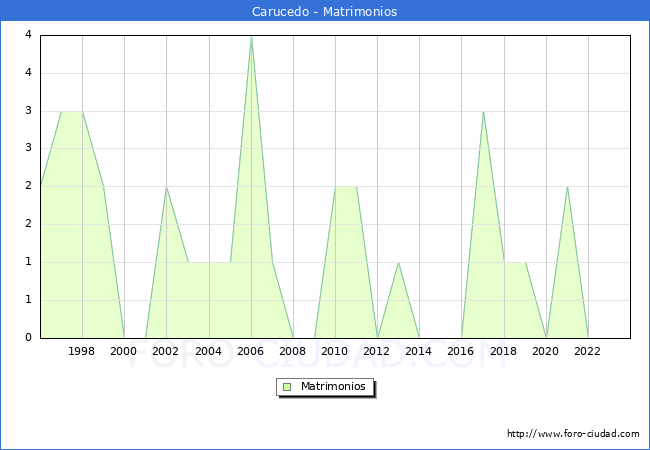Click the 2013 peak data point

[x=399, y=262]
